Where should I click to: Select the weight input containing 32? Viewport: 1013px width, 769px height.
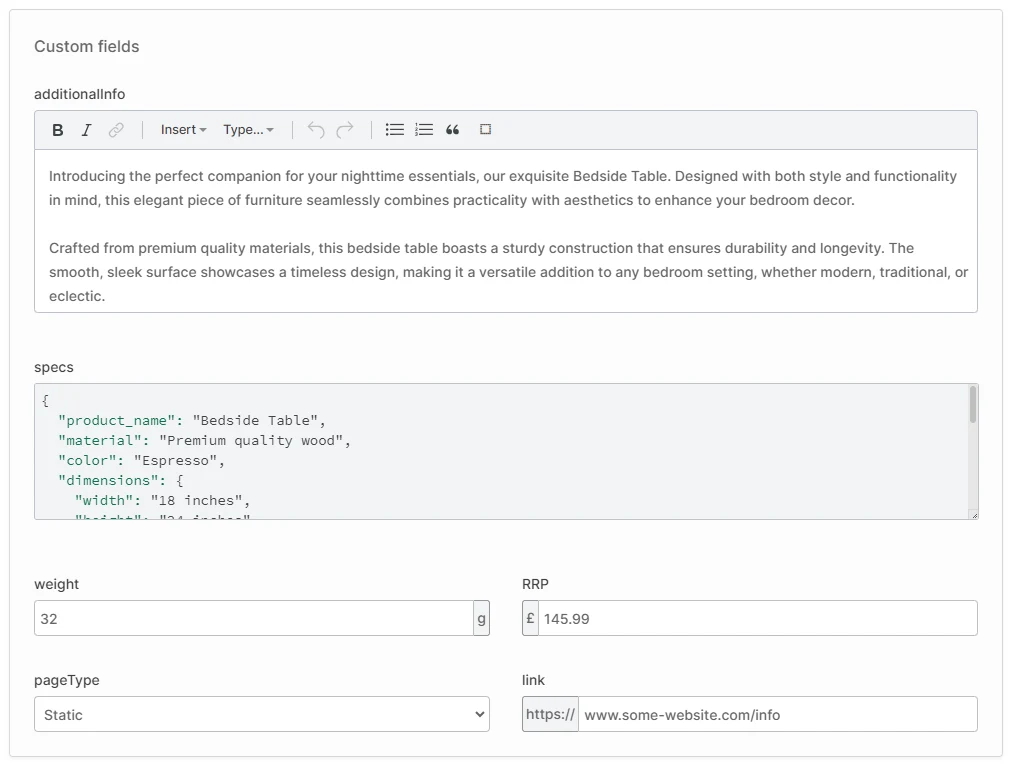point(250,618)
